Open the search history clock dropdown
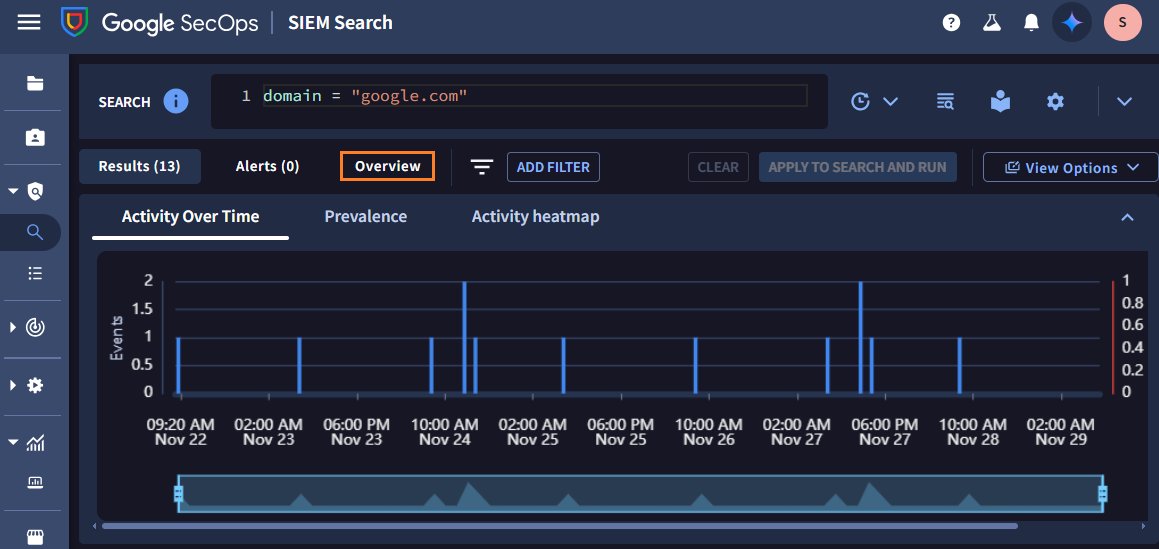Viewport: 1159px width, 549px height. [x=874, y=101]
